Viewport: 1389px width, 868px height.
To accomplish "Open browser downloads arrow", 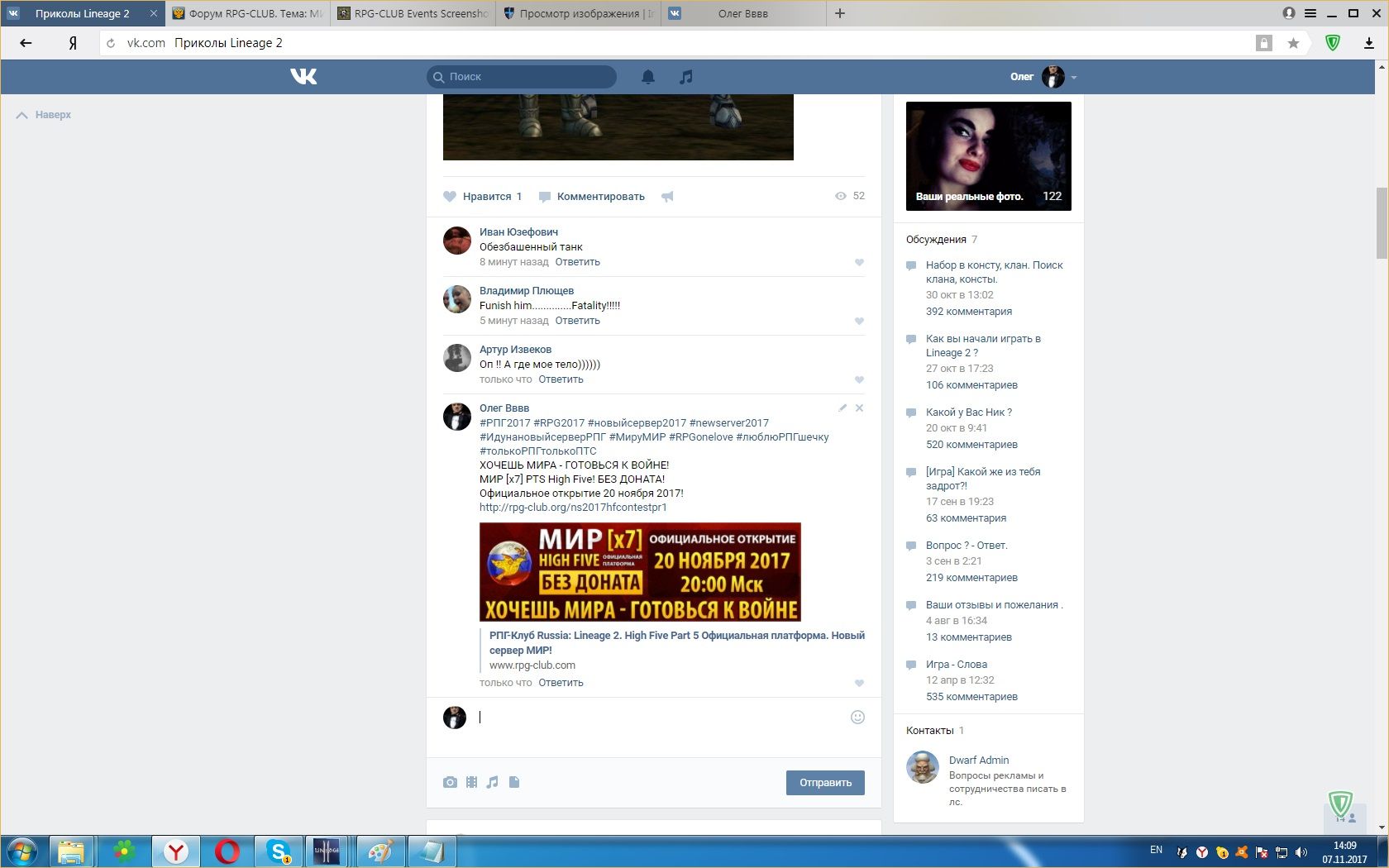I will point(1369,43).
